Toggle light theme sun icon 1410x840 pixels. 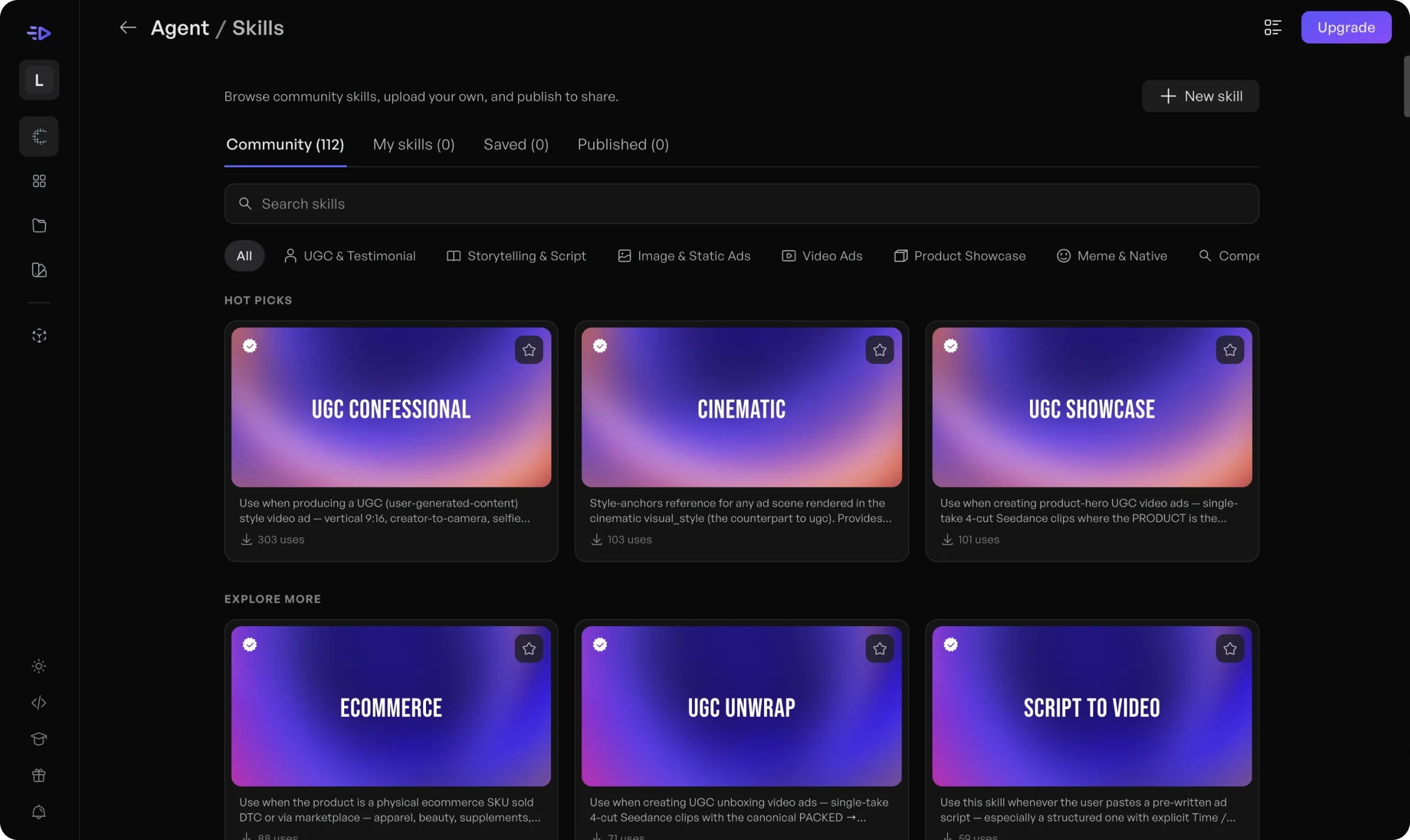tap(39, 666)
